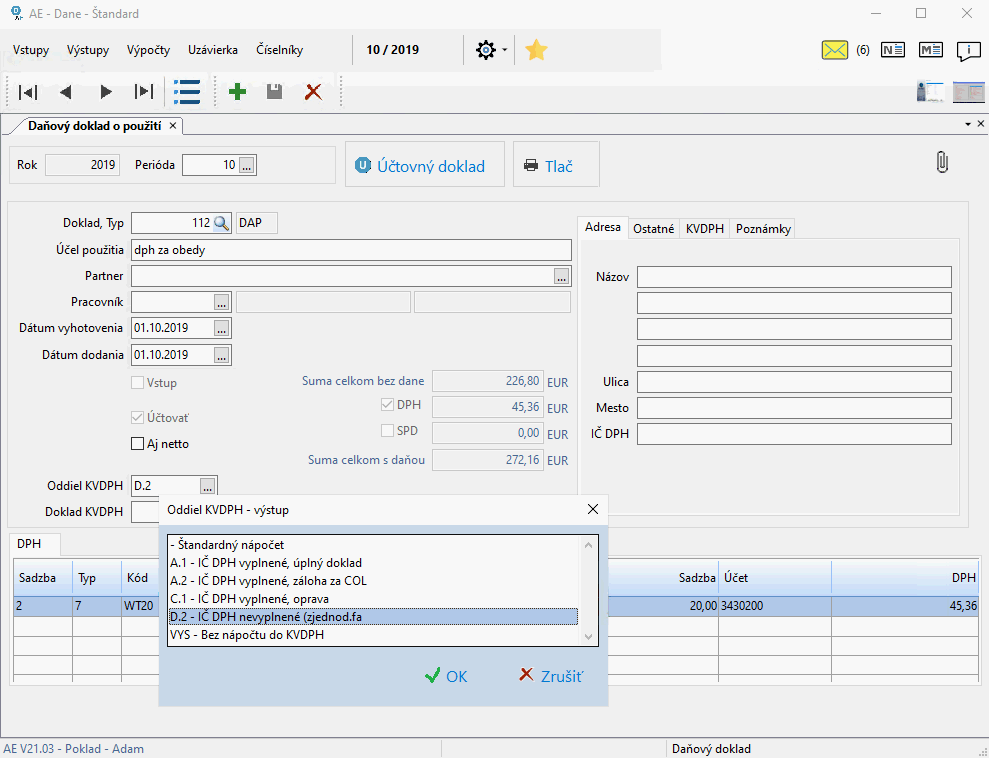Select VYS - Bez nápočtu do KVDPH
Image resolution: width=989 pixels, height=758 pixels.
373,634
